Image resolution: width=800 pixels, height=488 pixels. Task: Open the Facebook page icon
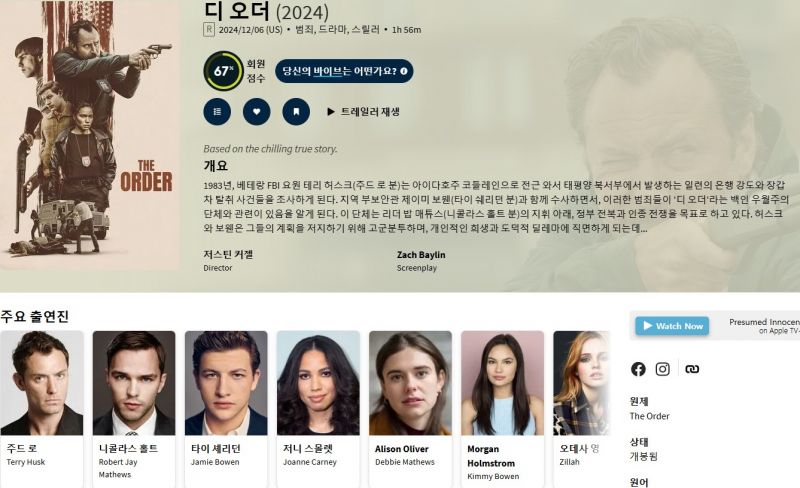click(x=638, y=369)
